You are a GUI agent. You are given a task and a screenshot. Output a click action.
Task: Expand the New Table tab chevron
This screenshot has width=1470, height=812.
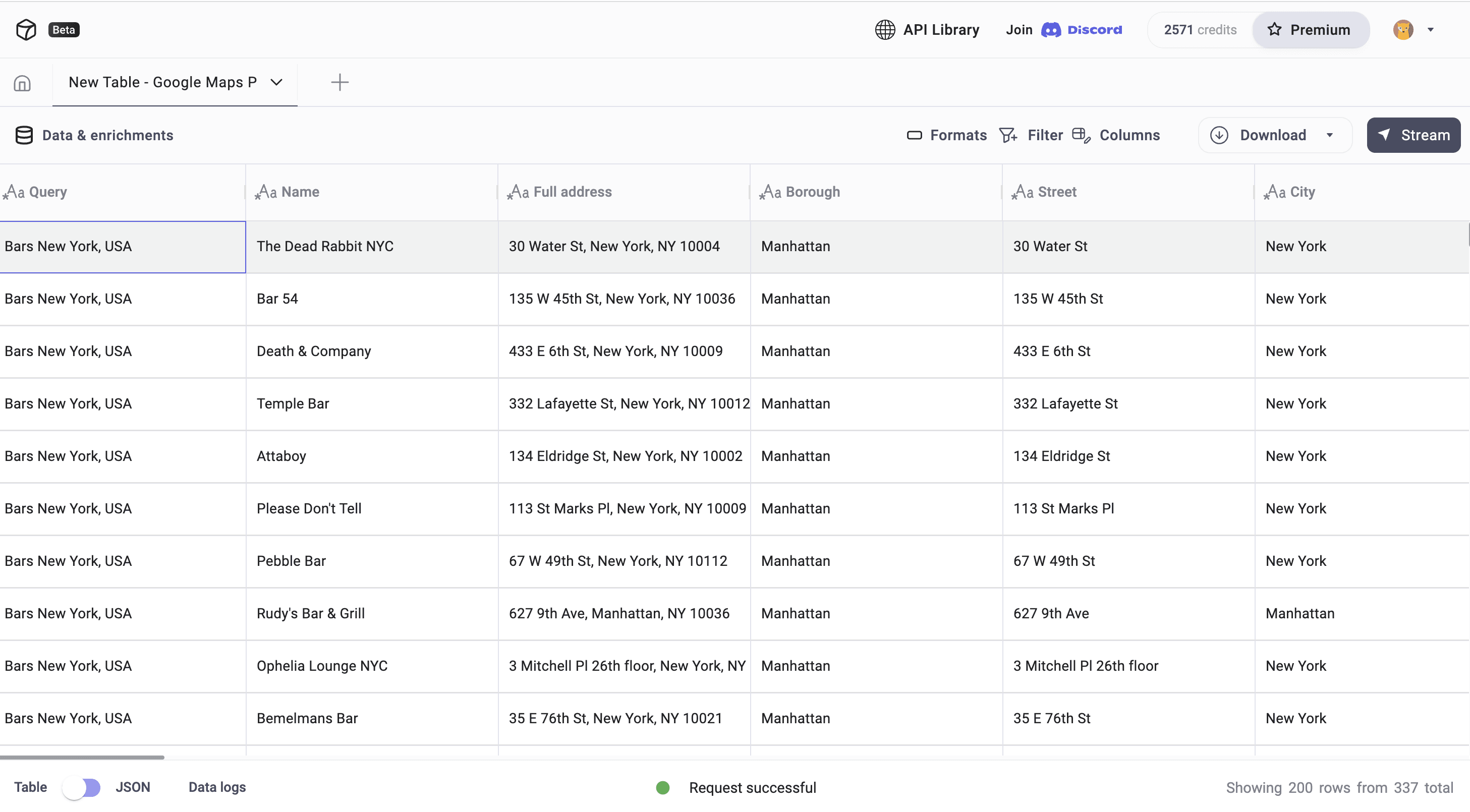coord(277,82)
